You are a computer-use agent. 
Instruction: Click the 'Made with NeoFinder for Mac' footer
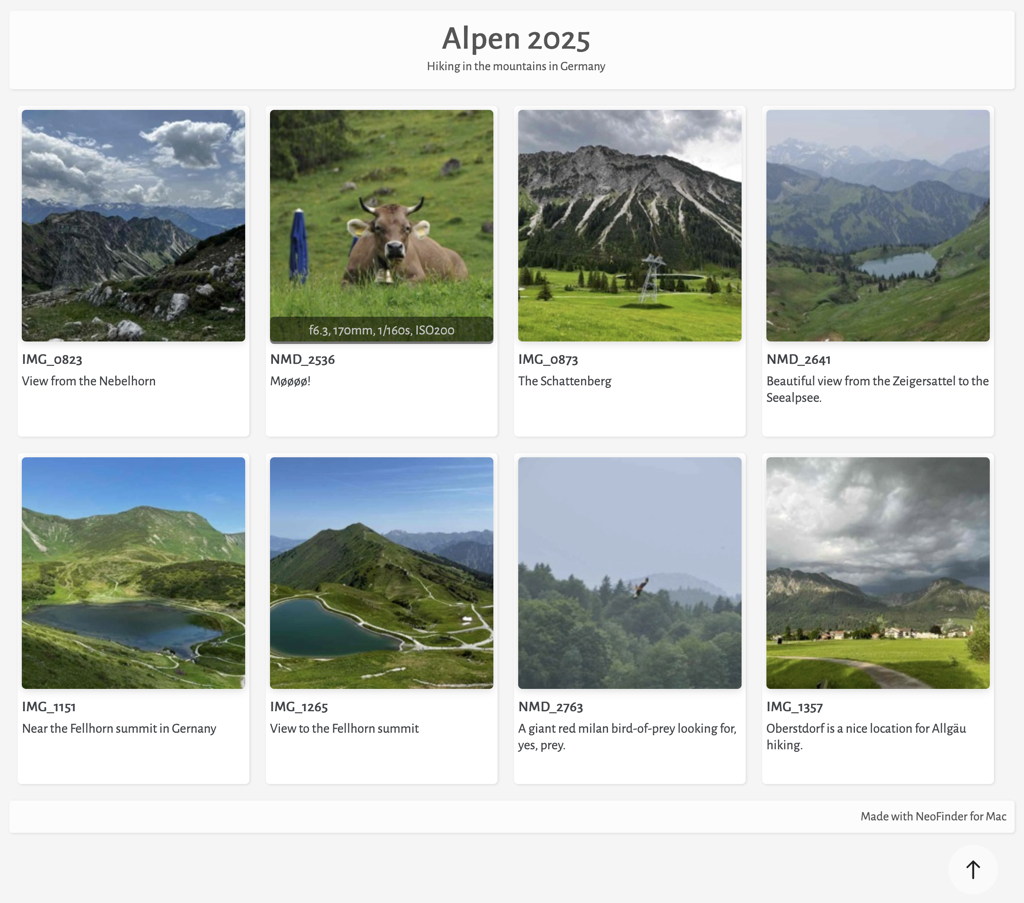click(932, 817)
